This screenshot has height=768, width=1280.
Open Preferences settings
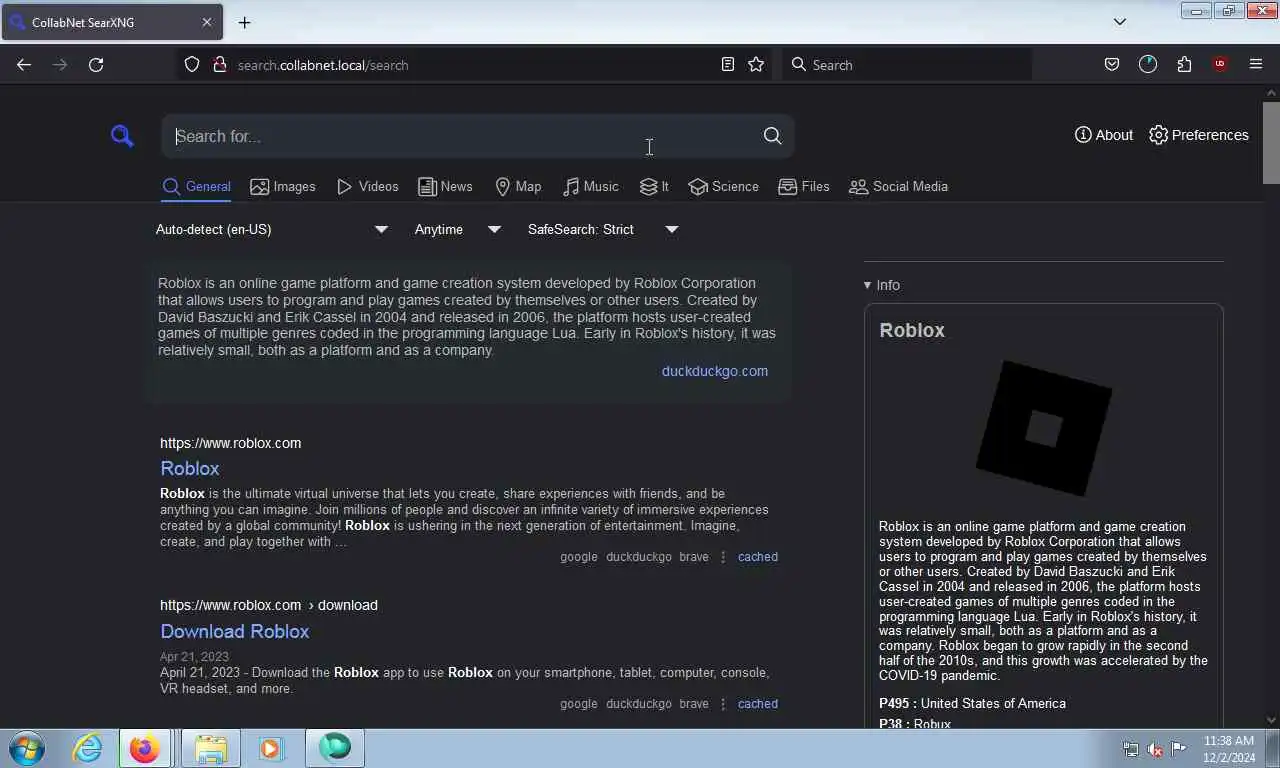tap(1199, 135)
